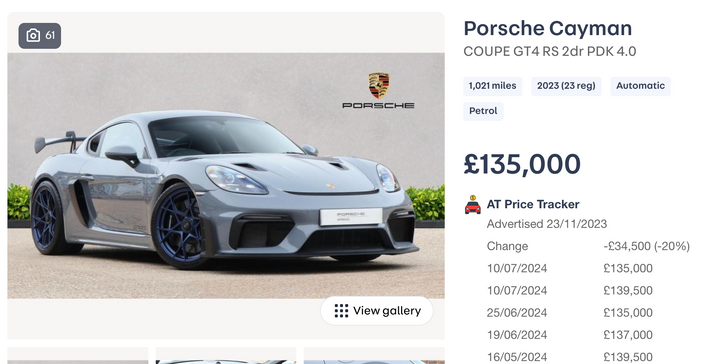Open the View gallery button
Viewport: 720px width, 364px height.
377,311
